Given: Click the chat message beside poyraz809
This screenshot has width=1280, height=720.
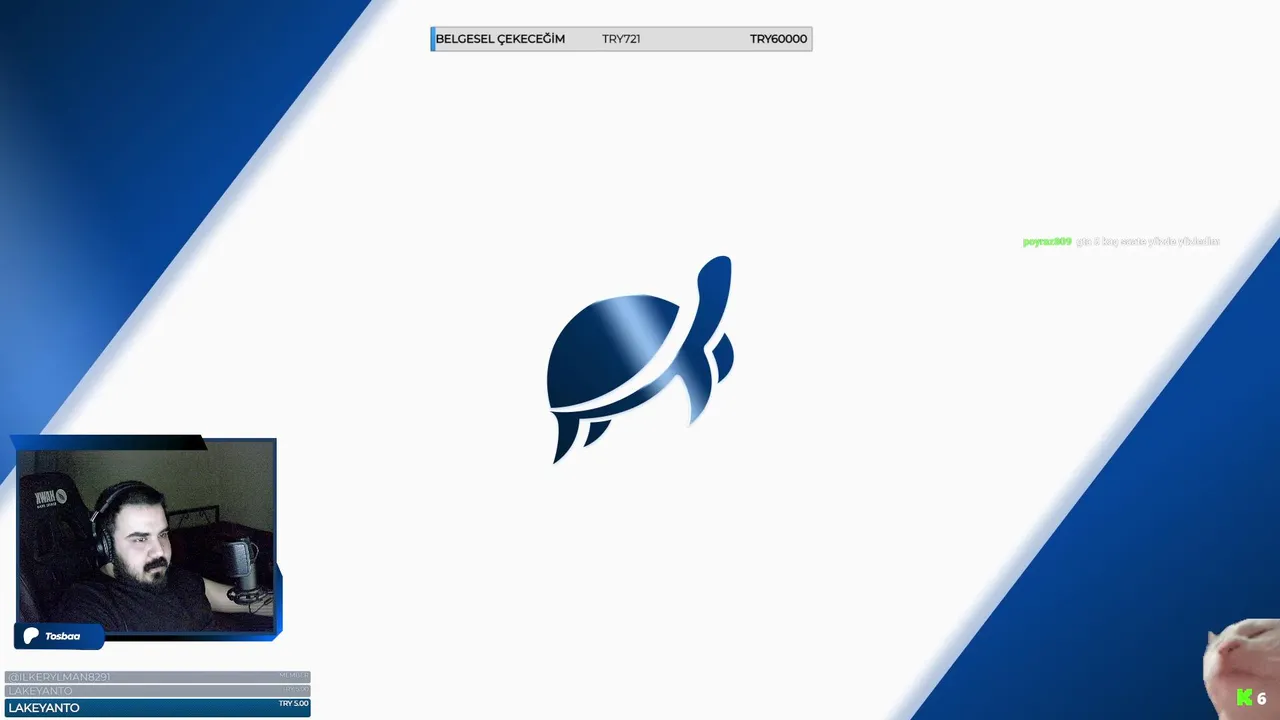Looking at the screenshot, I should point(1148,242).
